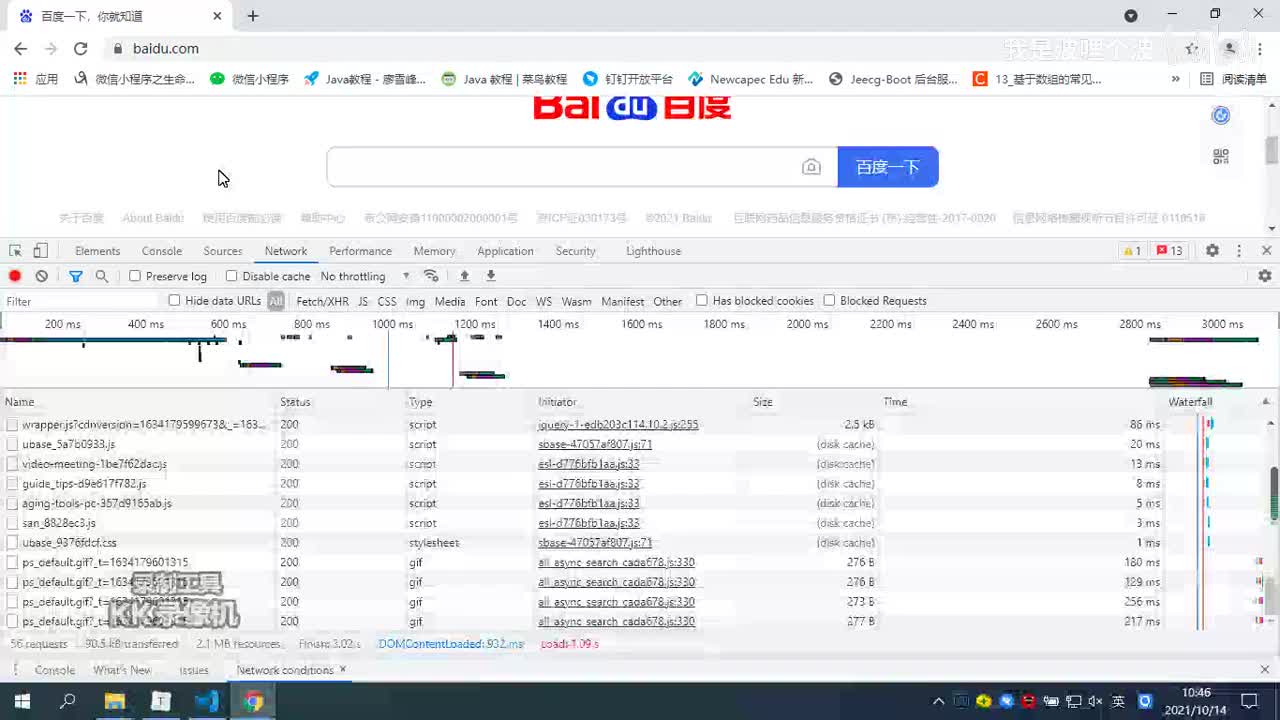Click the 13 errors badge
The width and height of the screenshot is (1280, 720).
coord(1169,251)
